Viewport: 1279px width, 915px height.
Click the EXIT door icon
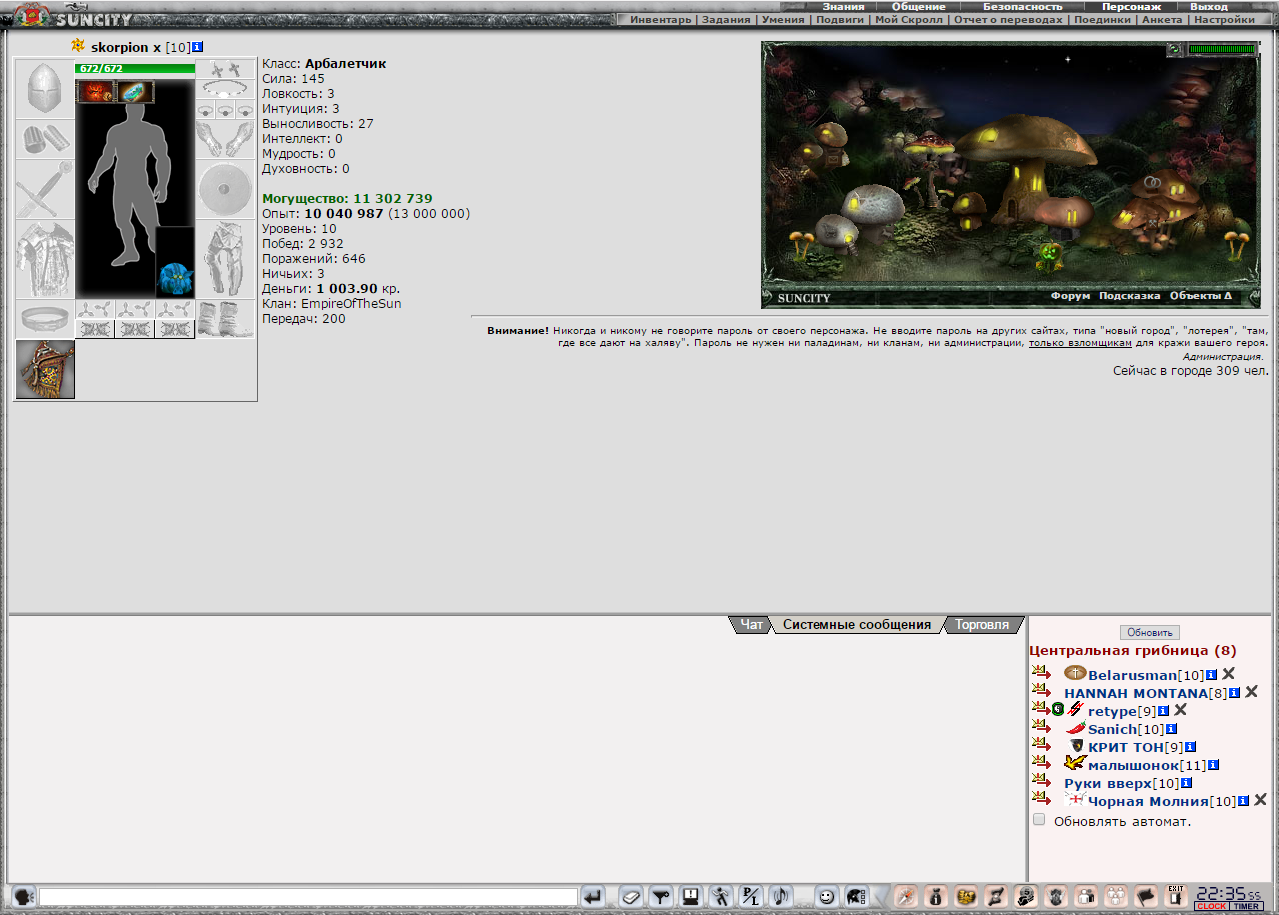[1175, 896]
